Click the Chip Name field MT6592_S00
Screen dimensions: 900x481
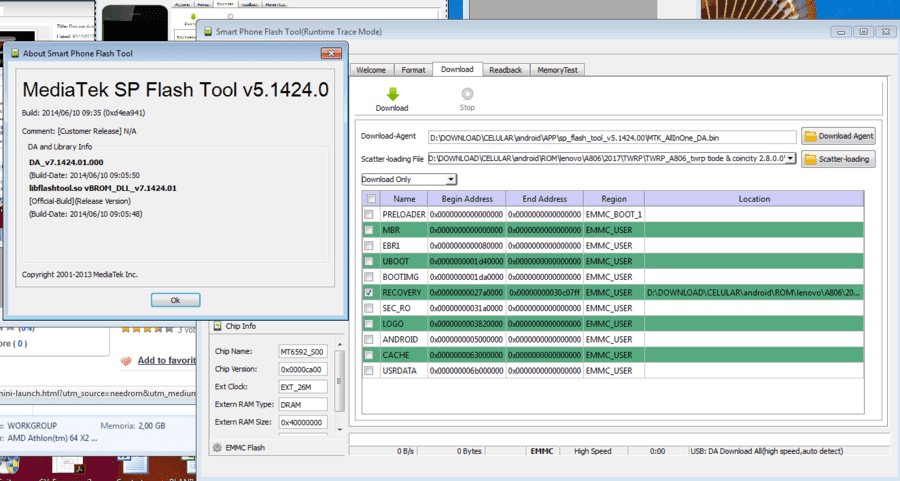tap(302, 351)
